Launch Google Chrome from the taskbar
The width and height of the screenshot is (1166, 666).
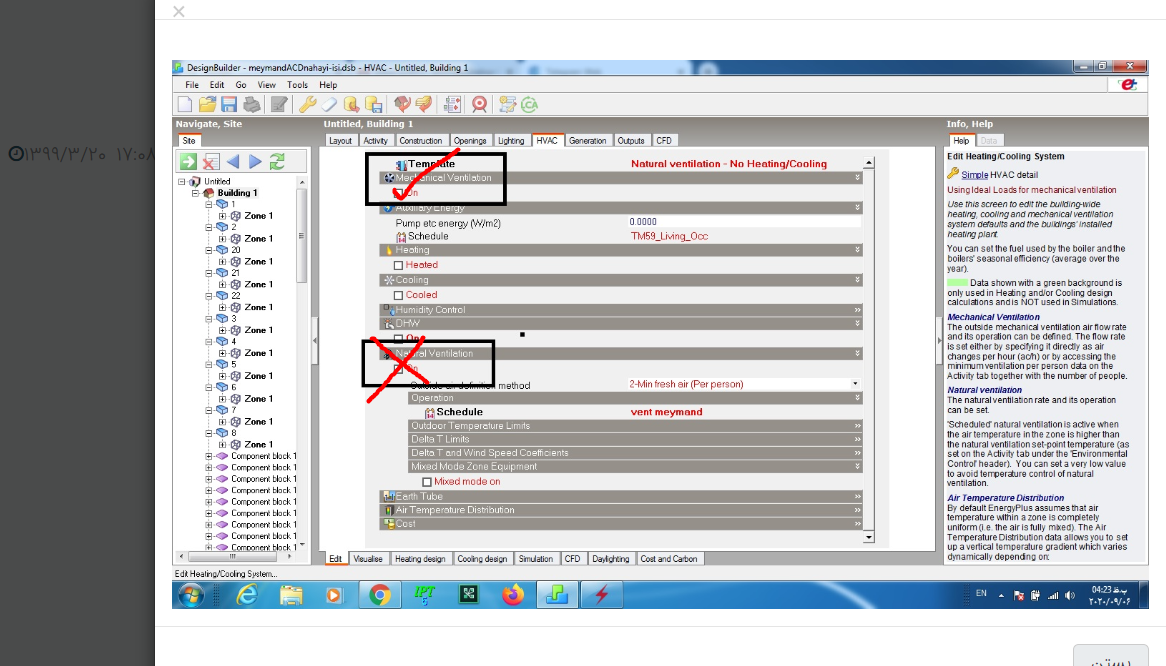tap(379, 595)
